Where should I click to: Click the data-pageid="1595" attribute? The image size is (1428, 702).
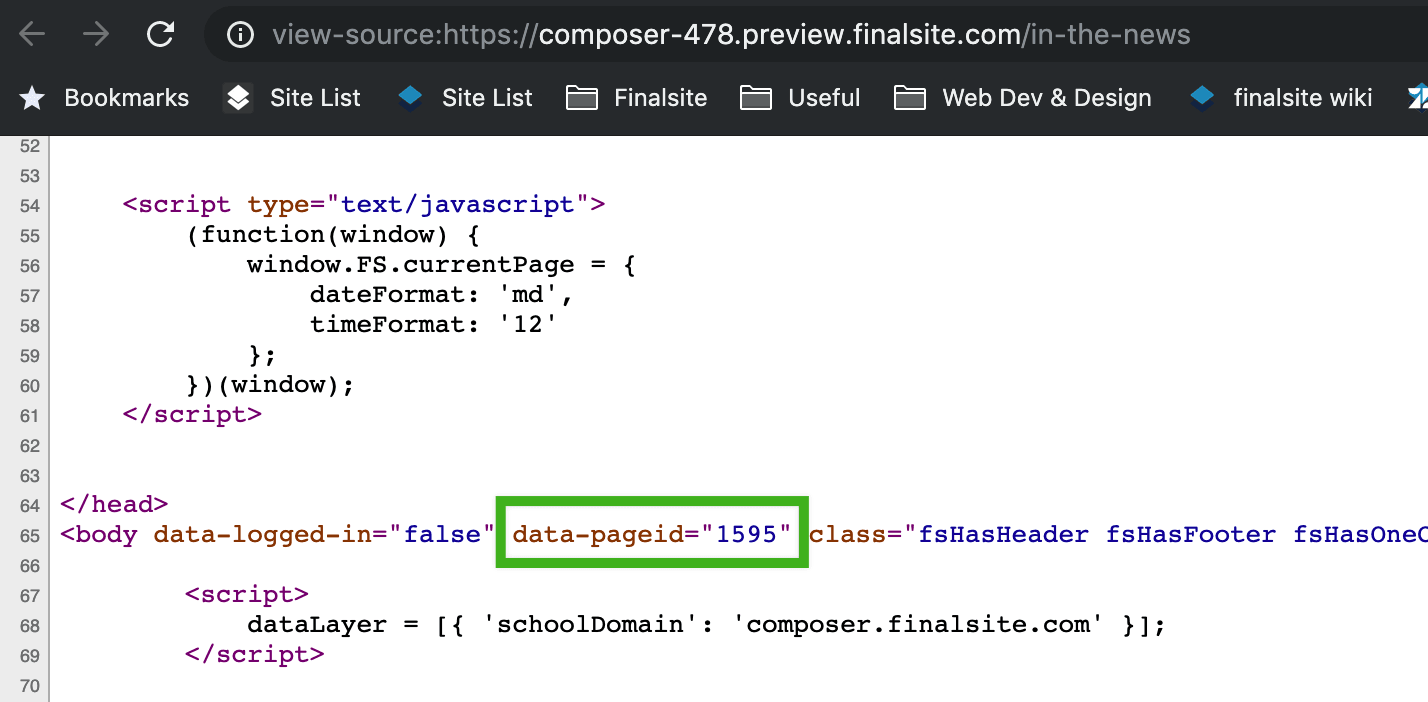pyautogui.click(x=652, y=534)
